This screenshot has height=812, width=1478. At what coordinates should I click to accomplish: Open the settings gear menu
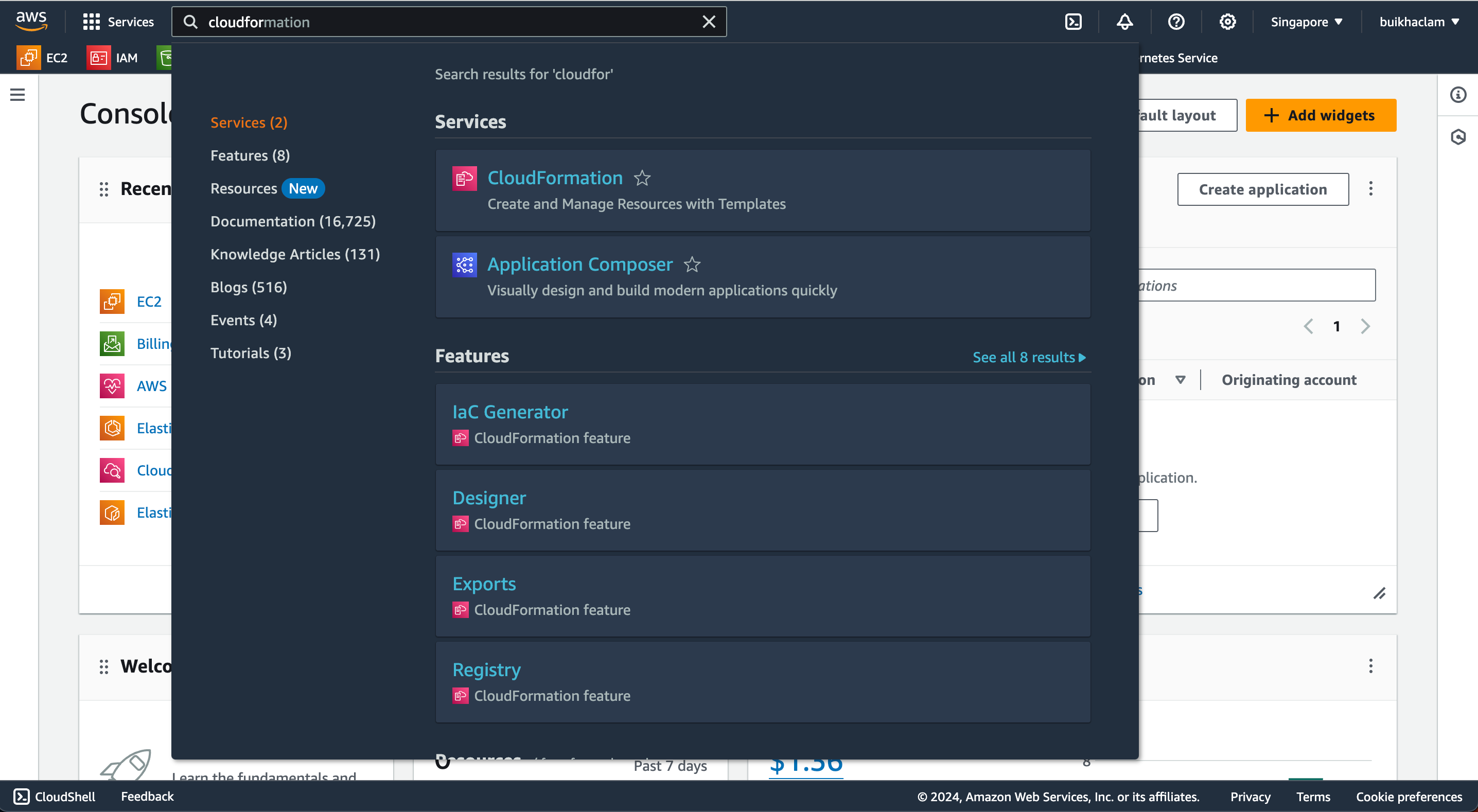point(1227,22)
